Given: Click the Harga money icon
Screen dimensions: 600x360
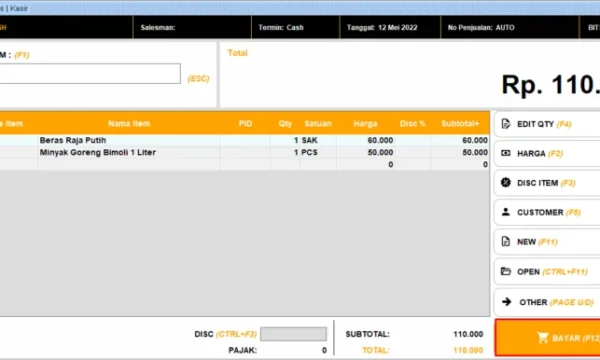Looking at the screenshot, I should [x=505, y=153].
